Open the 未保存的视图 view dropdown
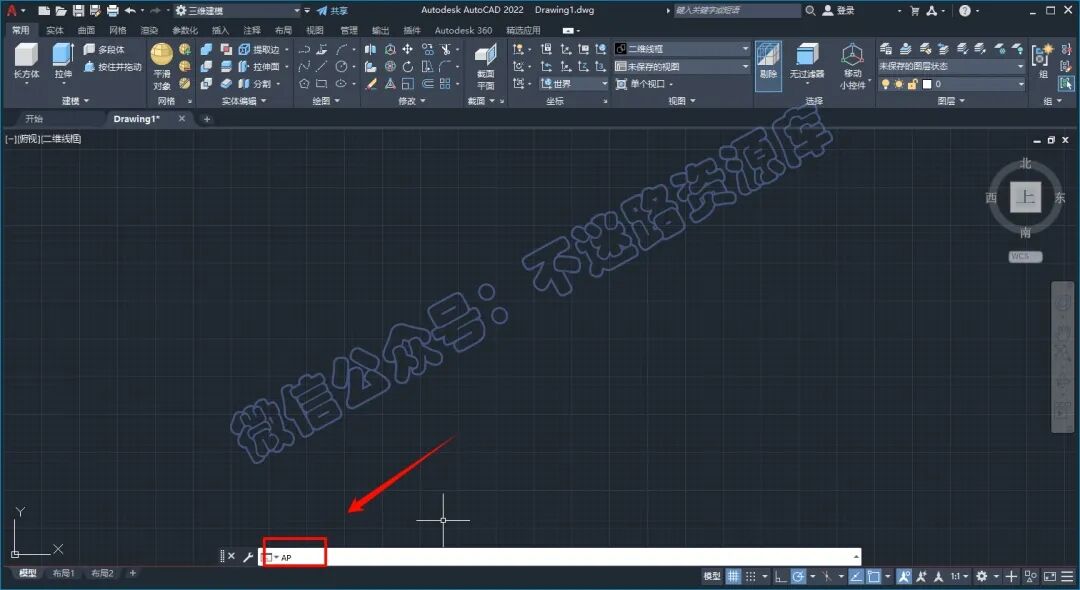 pos(681,67)
